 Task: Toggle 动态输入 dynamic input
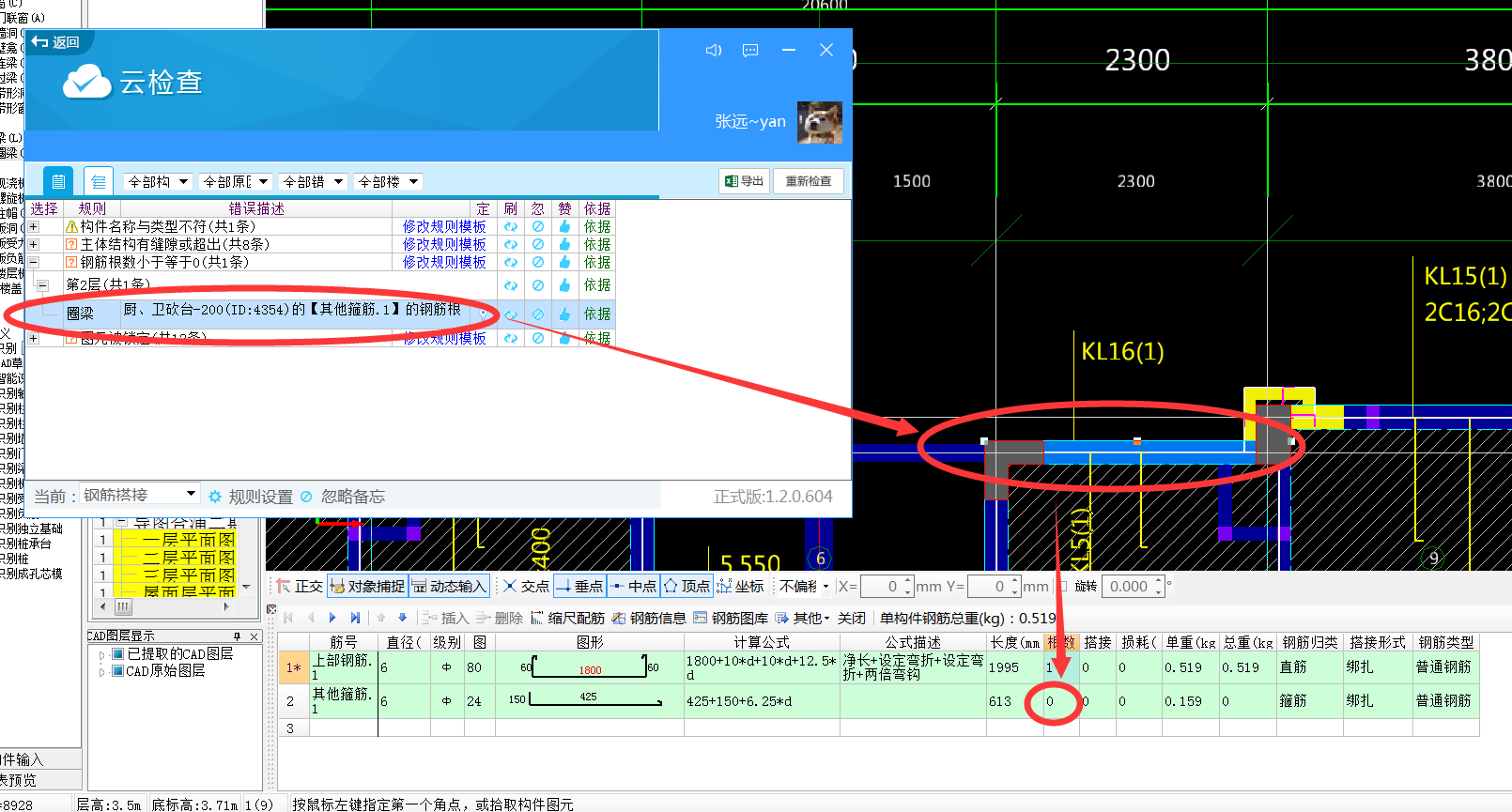coord(449,586)
